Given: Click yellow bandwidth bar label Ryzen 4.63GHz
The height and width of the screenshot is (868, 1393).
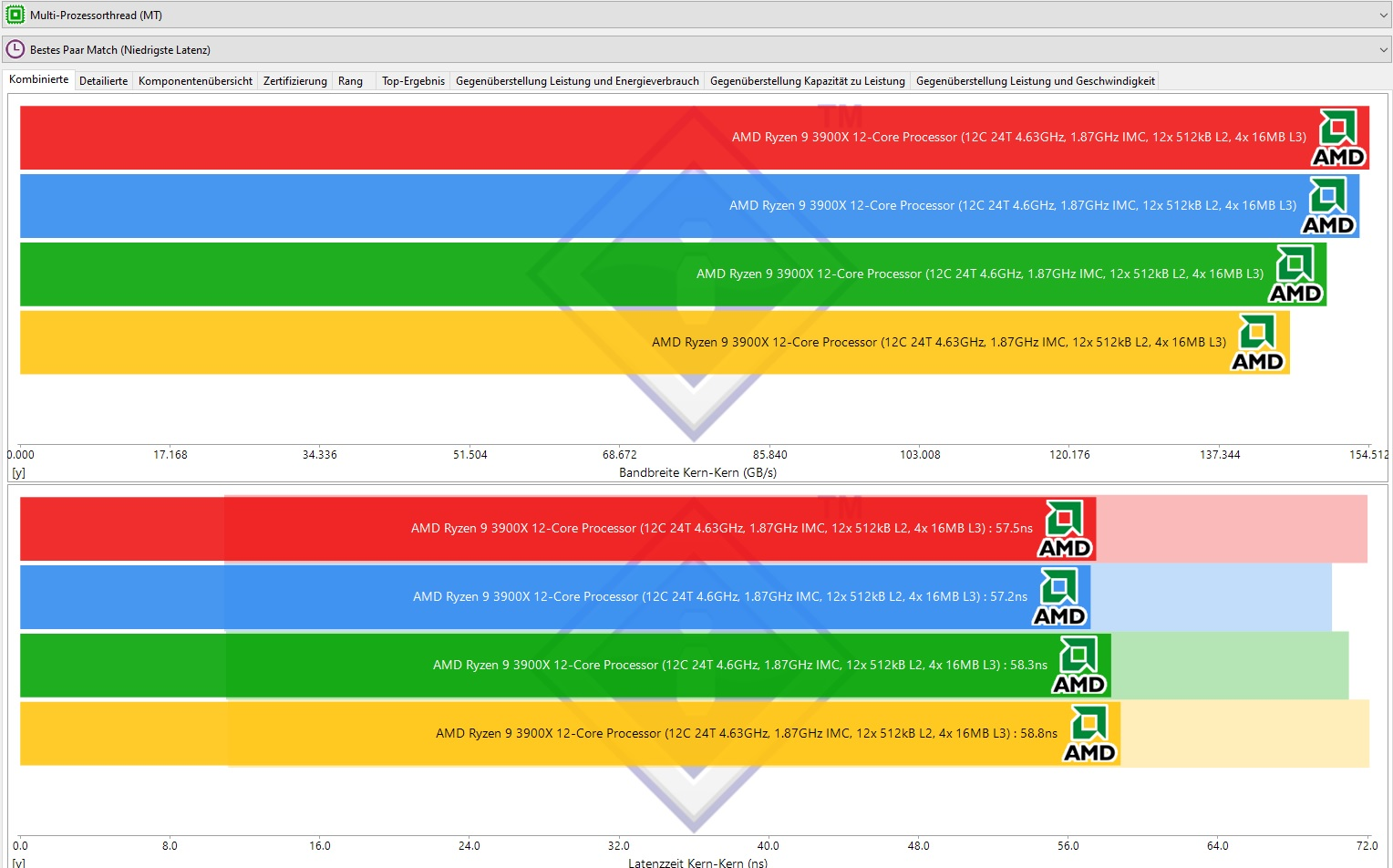Looking at the screenshot, I should click(x=938, y=342).
